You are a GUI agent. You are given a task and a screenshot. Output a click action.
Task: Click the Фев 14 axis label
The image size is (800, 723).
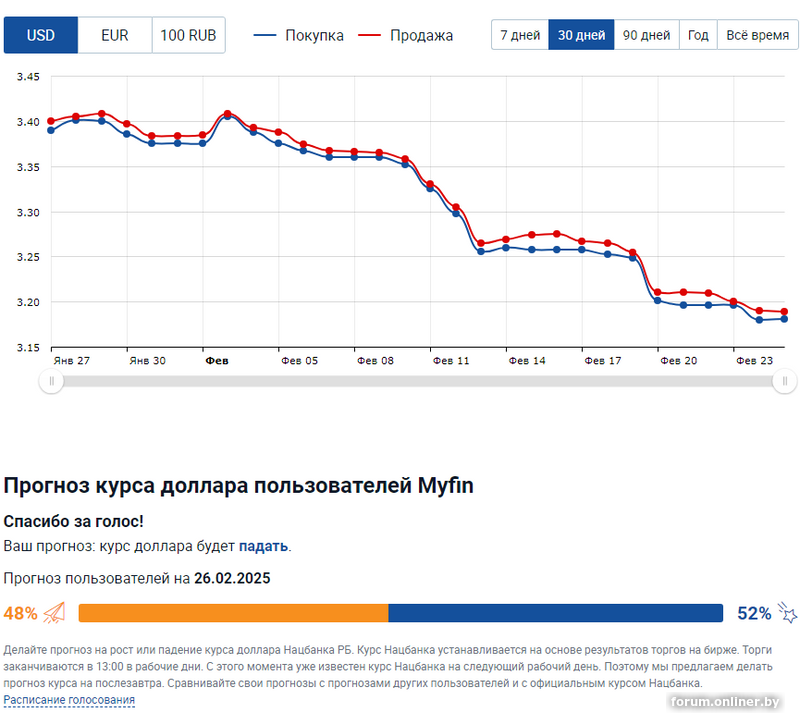pyautogui.click(x=527, y=361)
